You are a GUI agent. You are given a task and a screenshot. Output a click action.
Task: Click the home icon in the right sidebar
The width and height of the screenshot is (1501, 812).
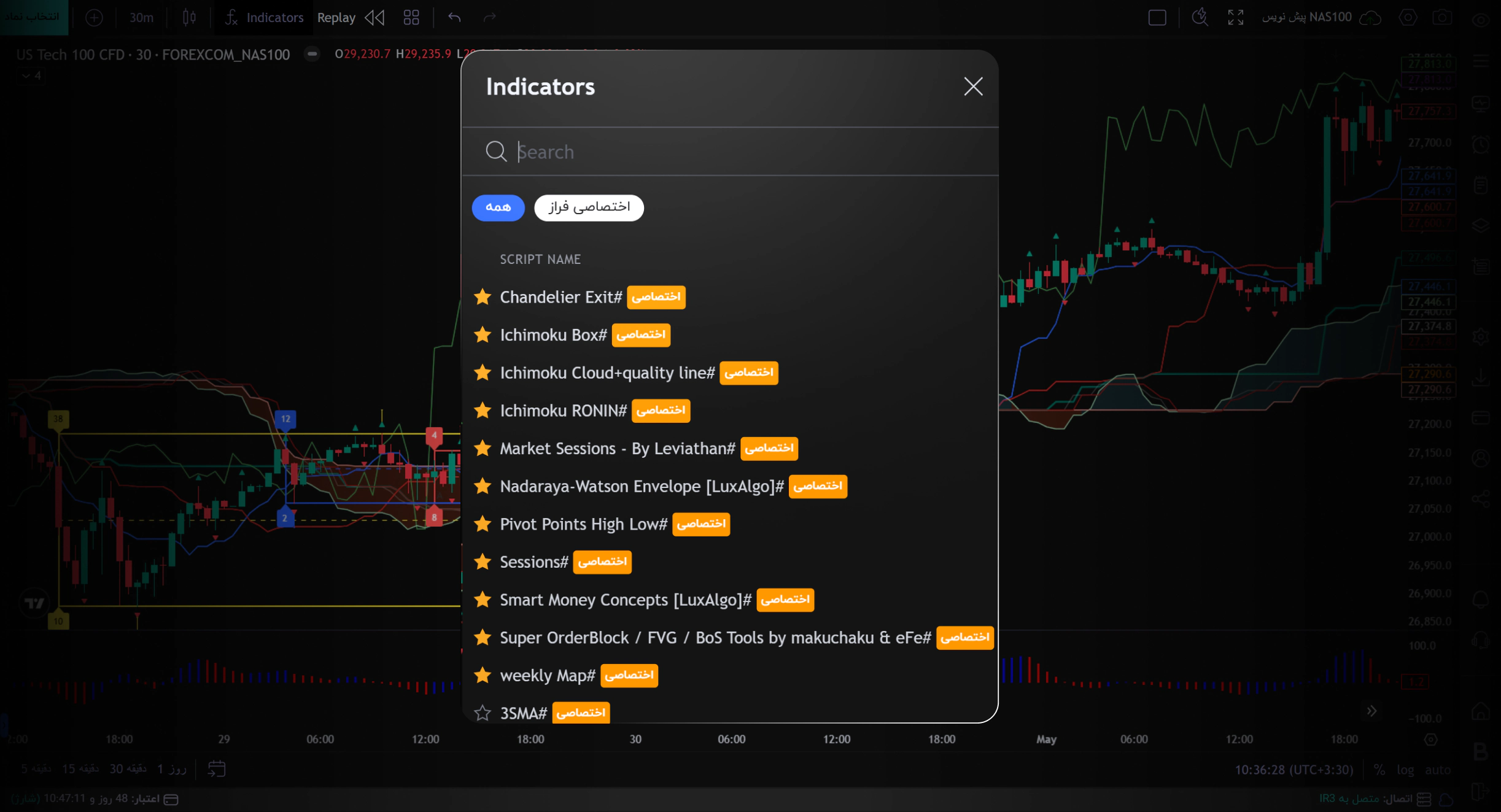tap(1481, 711)
